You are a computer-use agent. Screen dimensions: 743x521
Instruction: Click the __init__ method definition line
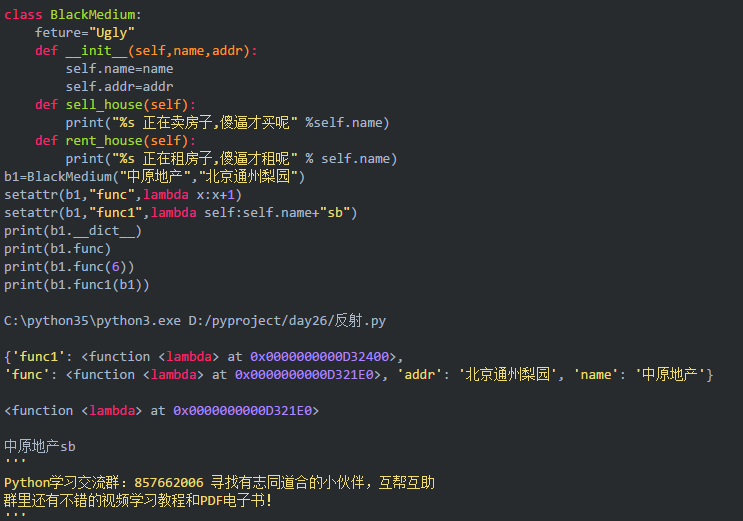point(146,51)
